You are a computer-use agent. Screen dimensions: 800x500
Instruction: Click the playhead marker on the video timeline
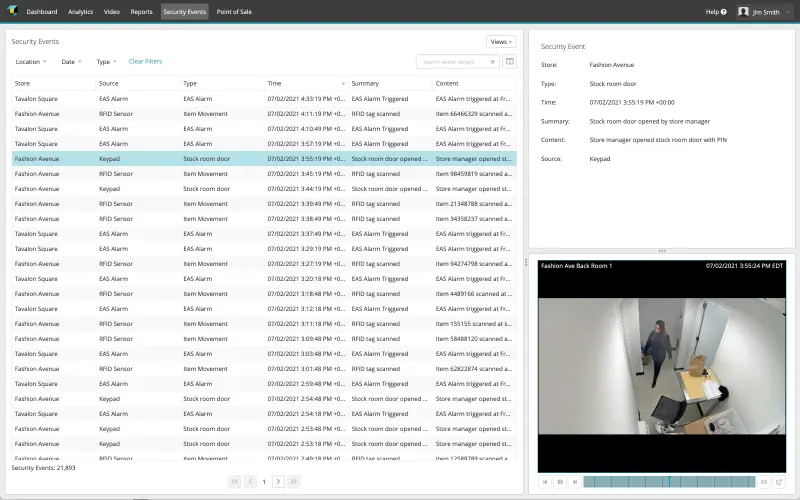(669, 482)
